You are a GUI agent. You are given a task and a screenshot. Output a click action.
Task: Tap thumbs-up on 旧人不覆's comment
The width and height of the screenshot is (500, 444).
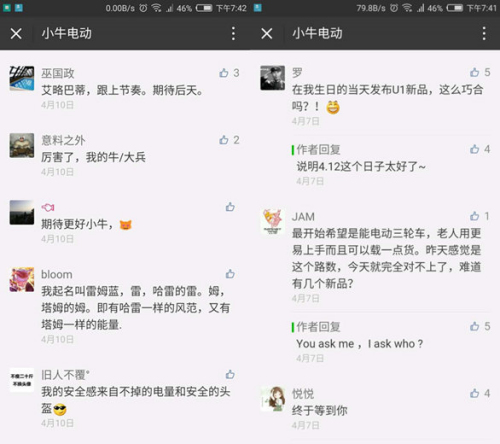coord(230,374)
